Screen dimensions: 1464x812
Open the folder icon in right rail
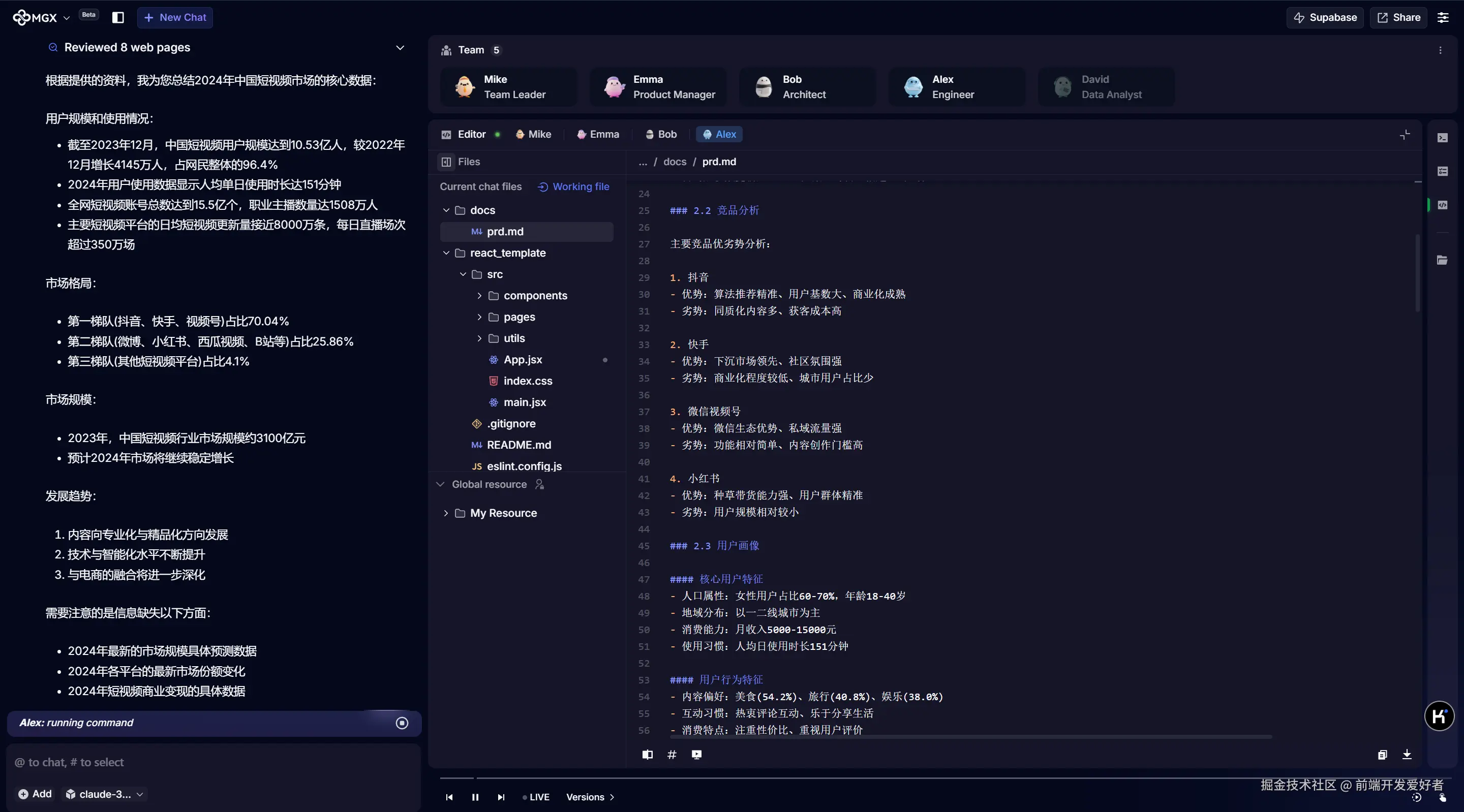click(1443, 260)
